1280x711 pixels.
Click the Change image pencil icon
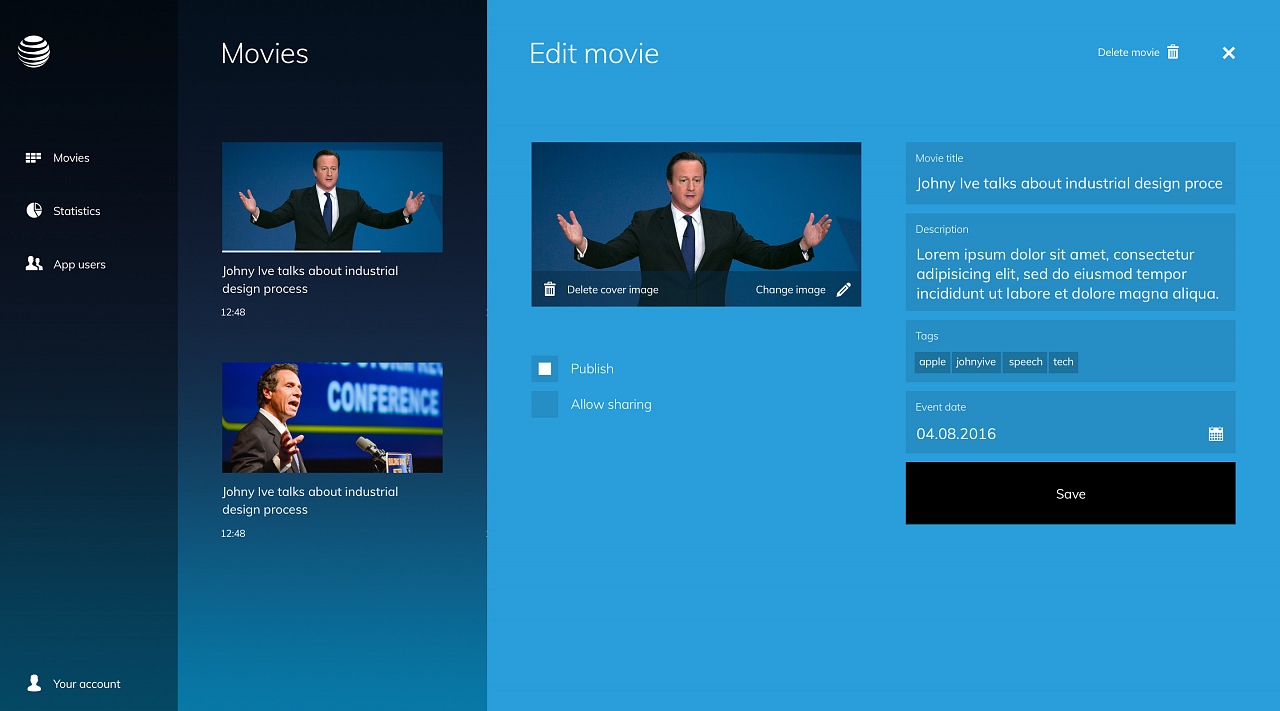point(843,290)
